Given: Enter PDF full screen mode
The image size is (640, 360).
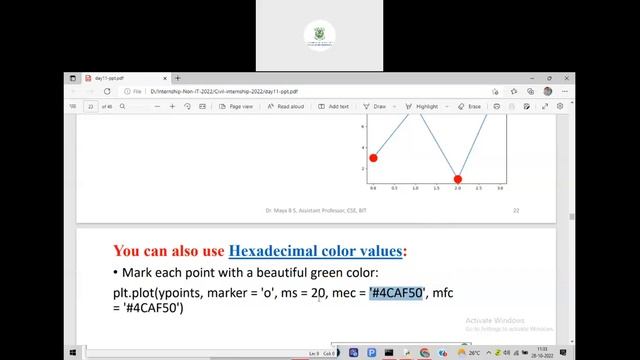Looking at the screenshot, I should pos(545,107).
